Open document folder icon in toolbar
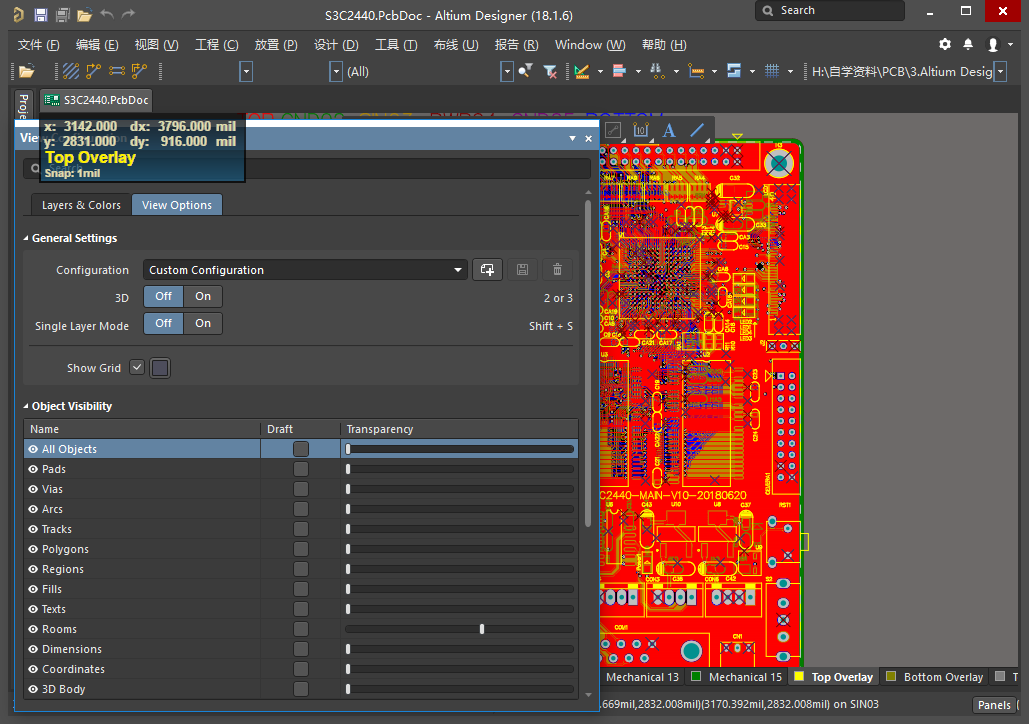Image resolution: width=1029 pixels, height=724 pixels. pos(27,71)
